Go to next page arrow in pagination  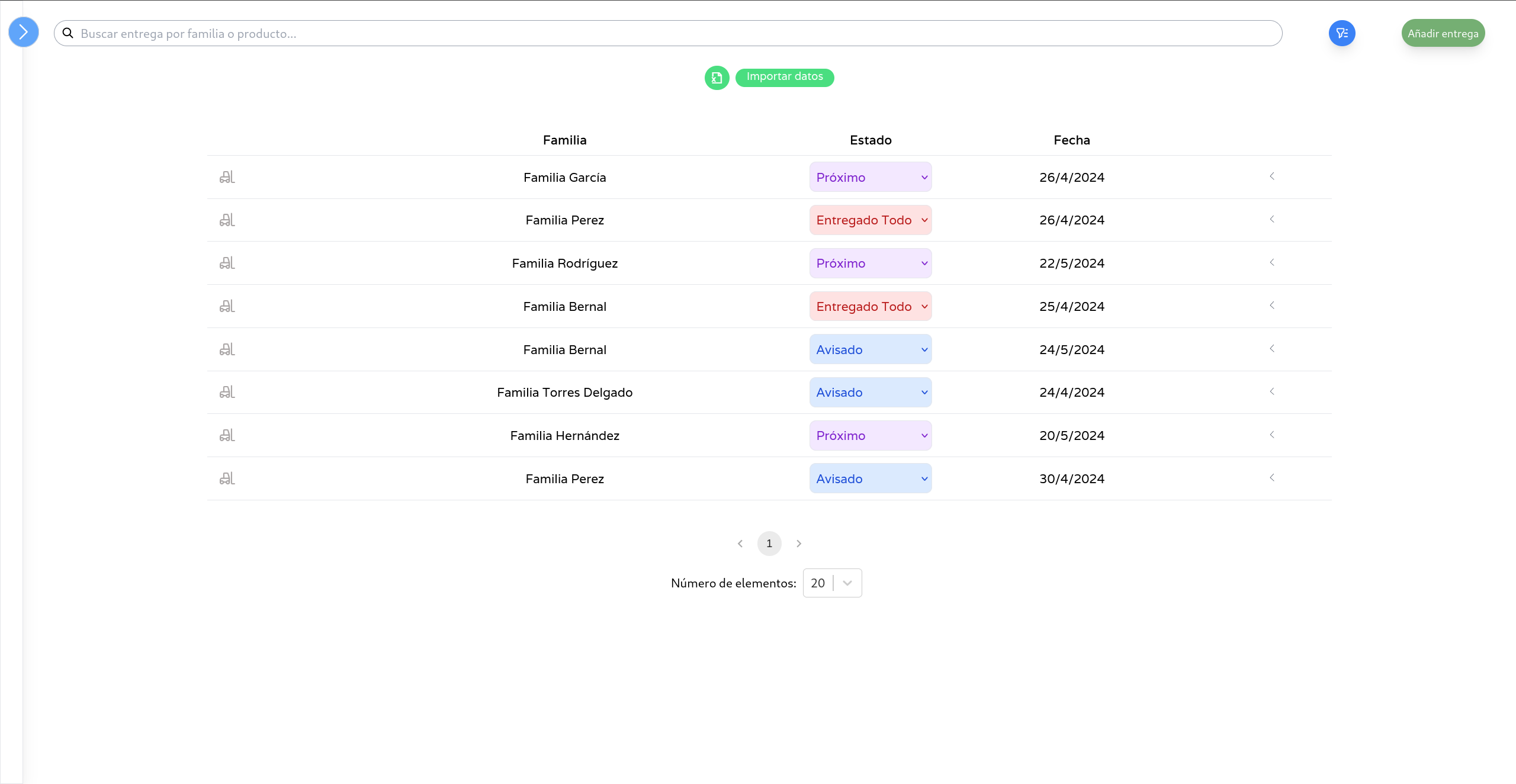[799, 544]
